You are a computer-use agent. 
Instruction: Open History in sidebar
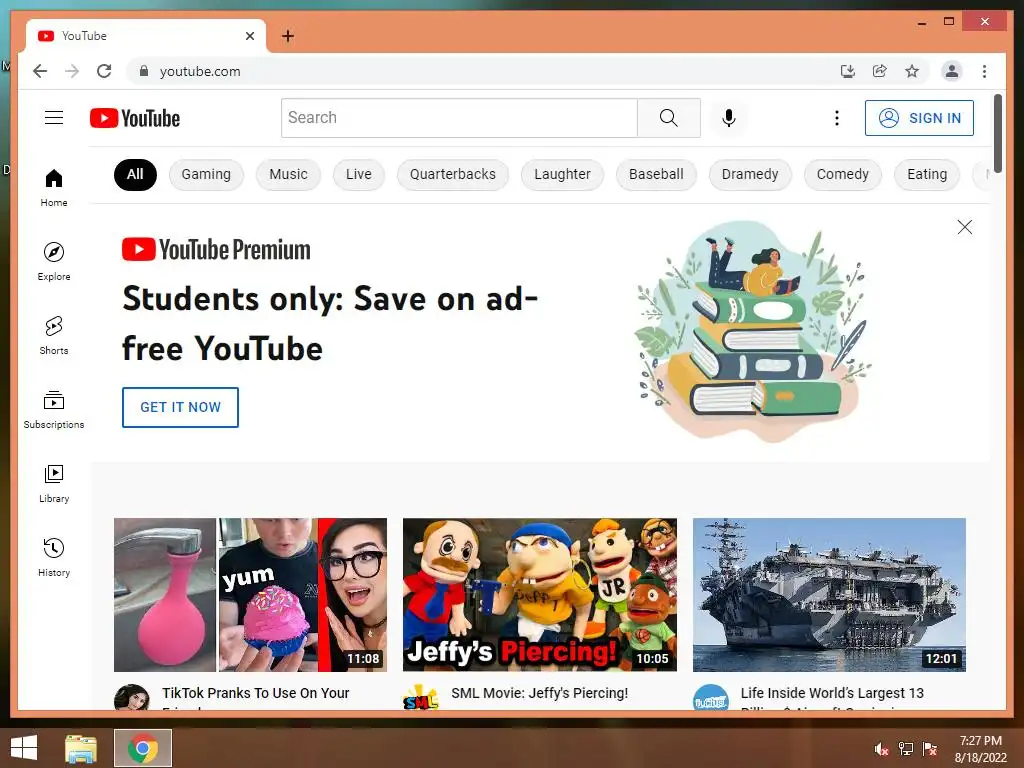54,557
